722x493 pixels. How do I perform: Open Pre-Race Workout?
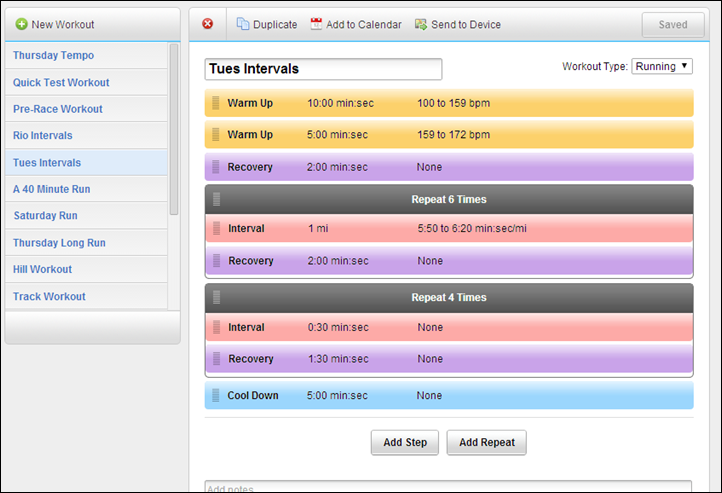pyautogui.click(x=86, y=109)
